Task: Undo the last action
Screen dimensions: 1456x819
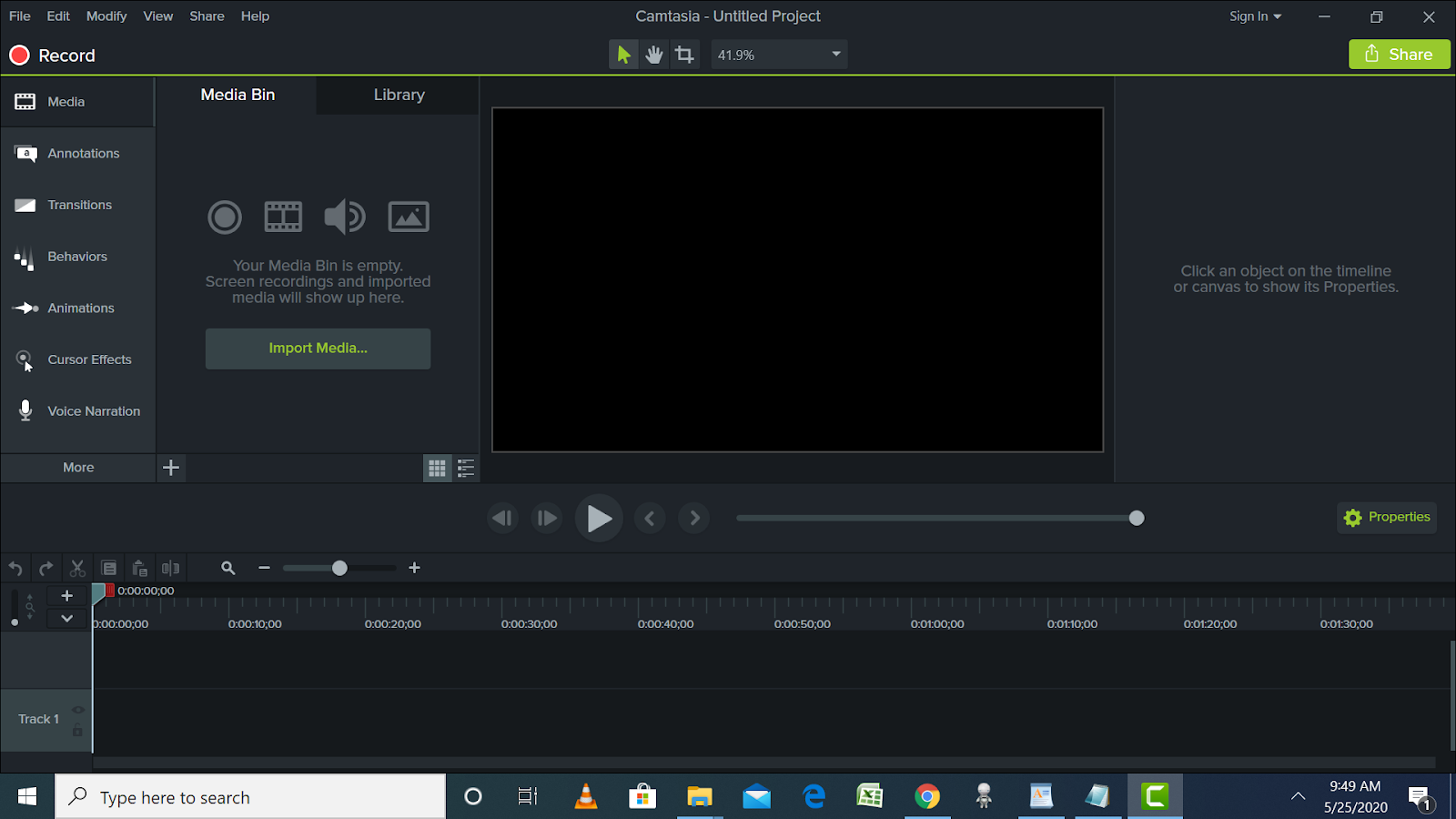Action: pos(15,568)
